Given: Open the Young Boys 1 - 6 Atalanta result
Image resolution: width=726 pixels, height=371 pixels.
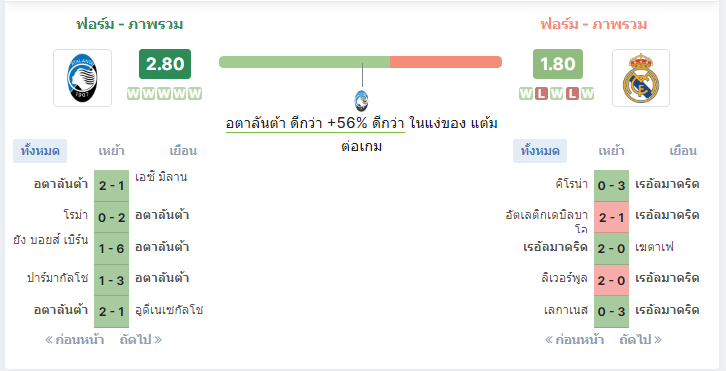Looking at the screenshot, I should 111,249.
